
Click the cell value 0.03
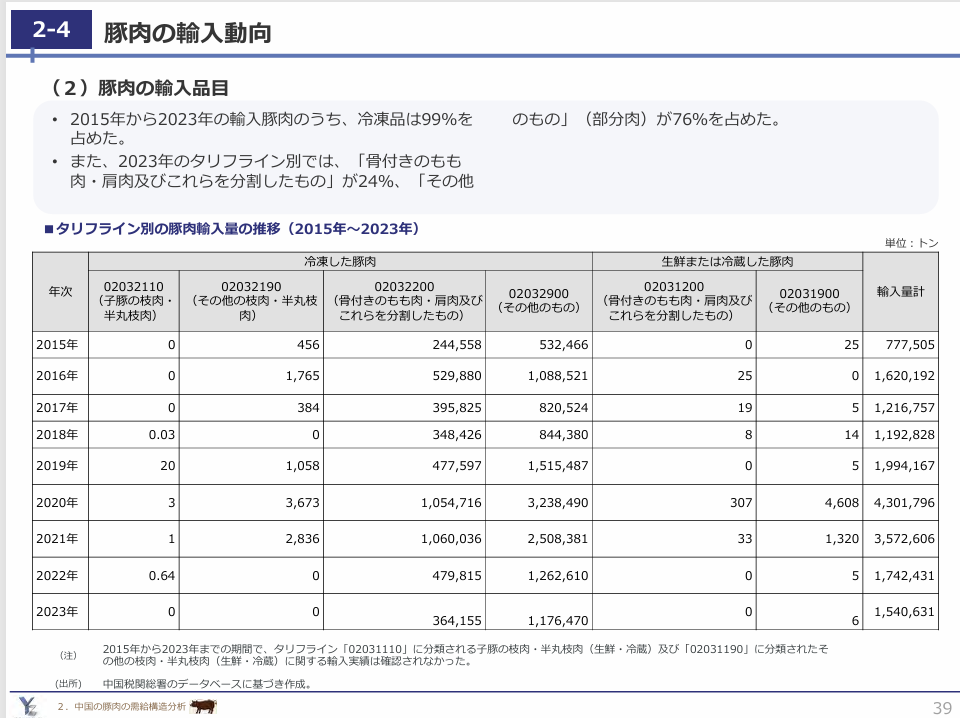click(x=162, y=435)
